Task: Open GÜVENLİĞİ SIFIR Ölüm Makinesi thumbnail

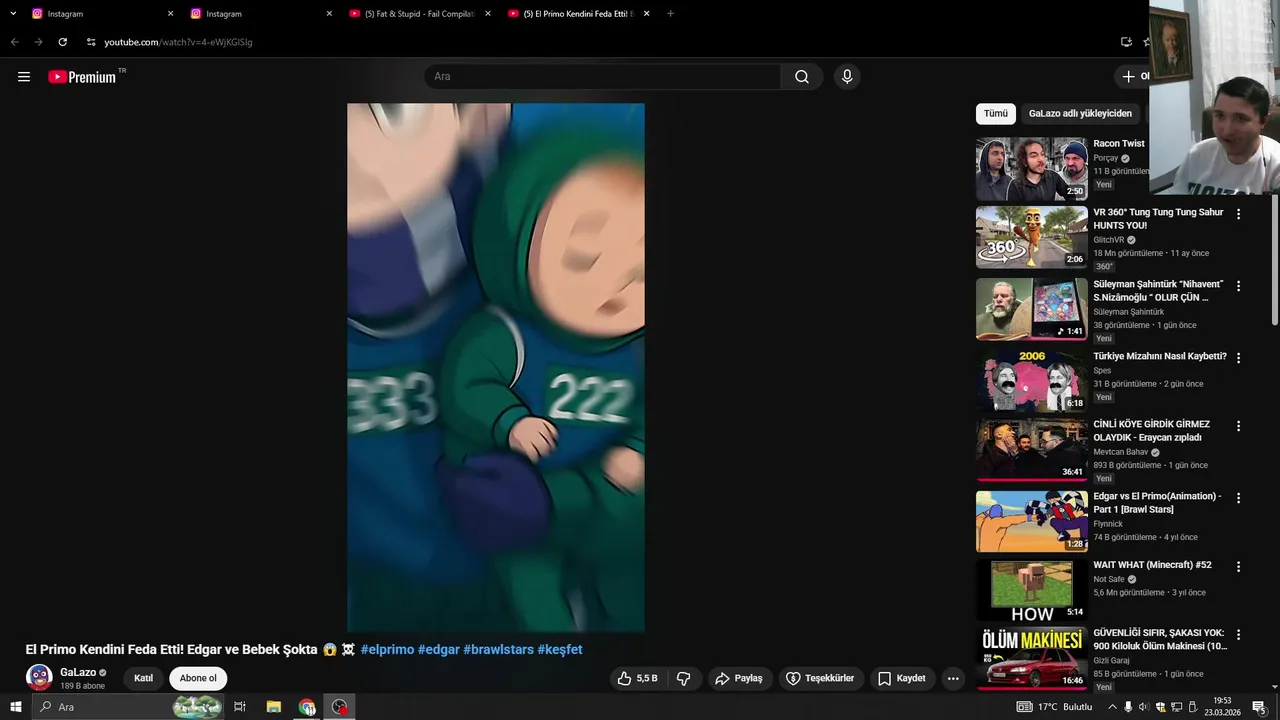Action: click(1031, 658)
